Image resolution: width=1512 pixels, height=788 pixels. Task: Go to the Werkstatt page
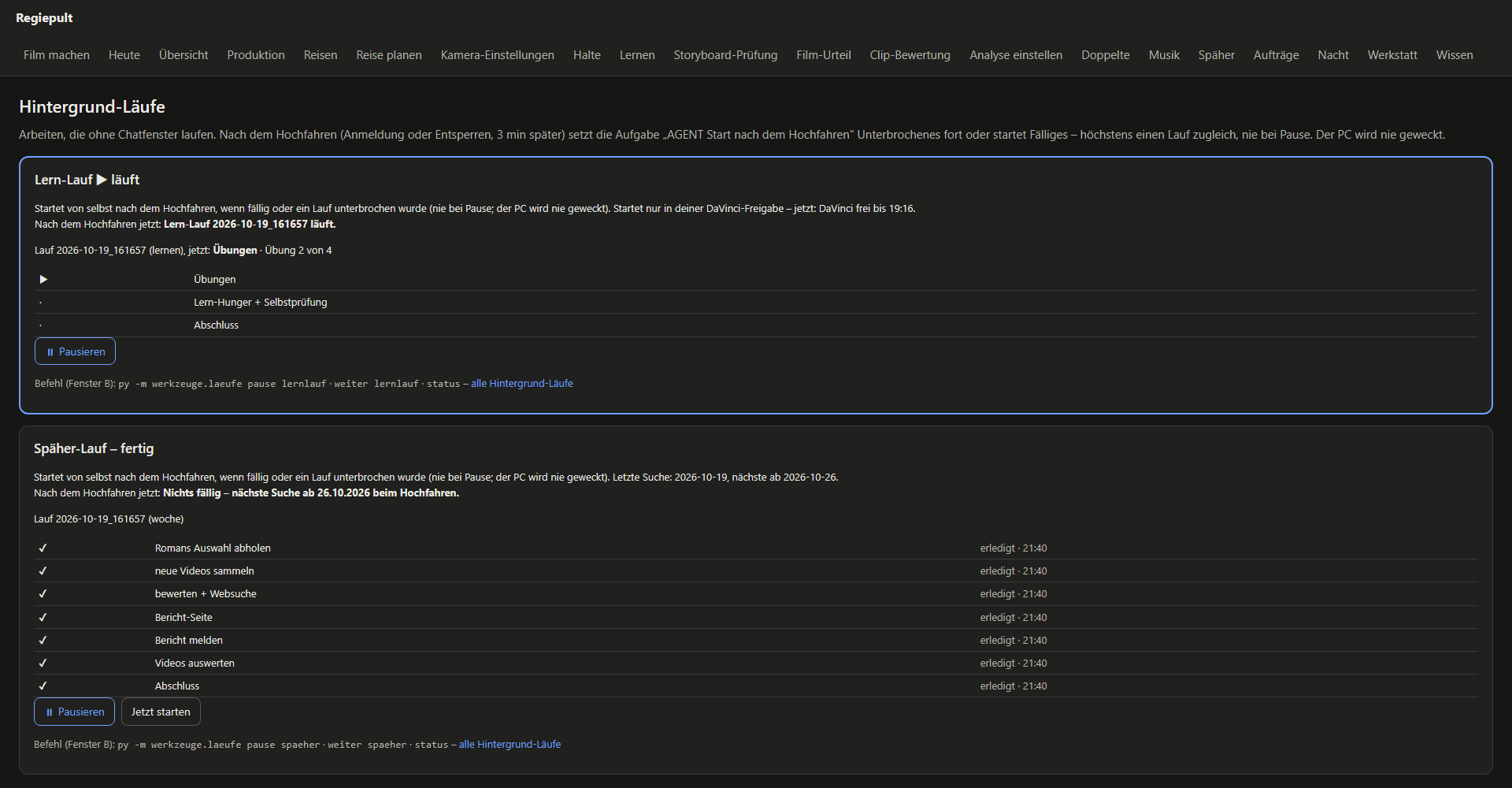[1392, 55]
